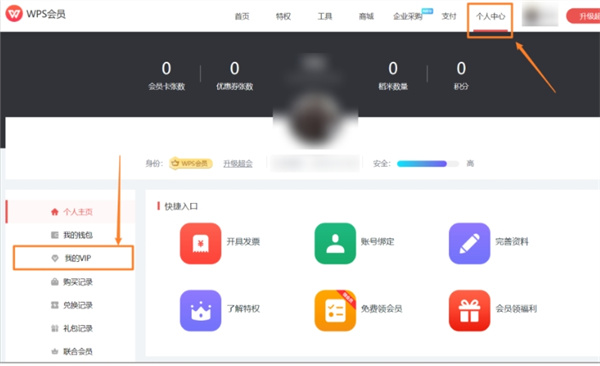Viewport: 600px width, 366px height.
Task: Click the wallet icon beside 我的钱包
Action: tap(55, 235)
